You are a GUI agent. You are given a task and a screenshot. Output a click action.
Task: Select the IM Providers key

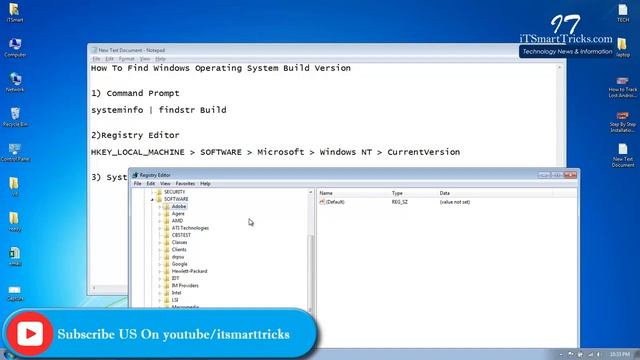click(x=185, y=286)
